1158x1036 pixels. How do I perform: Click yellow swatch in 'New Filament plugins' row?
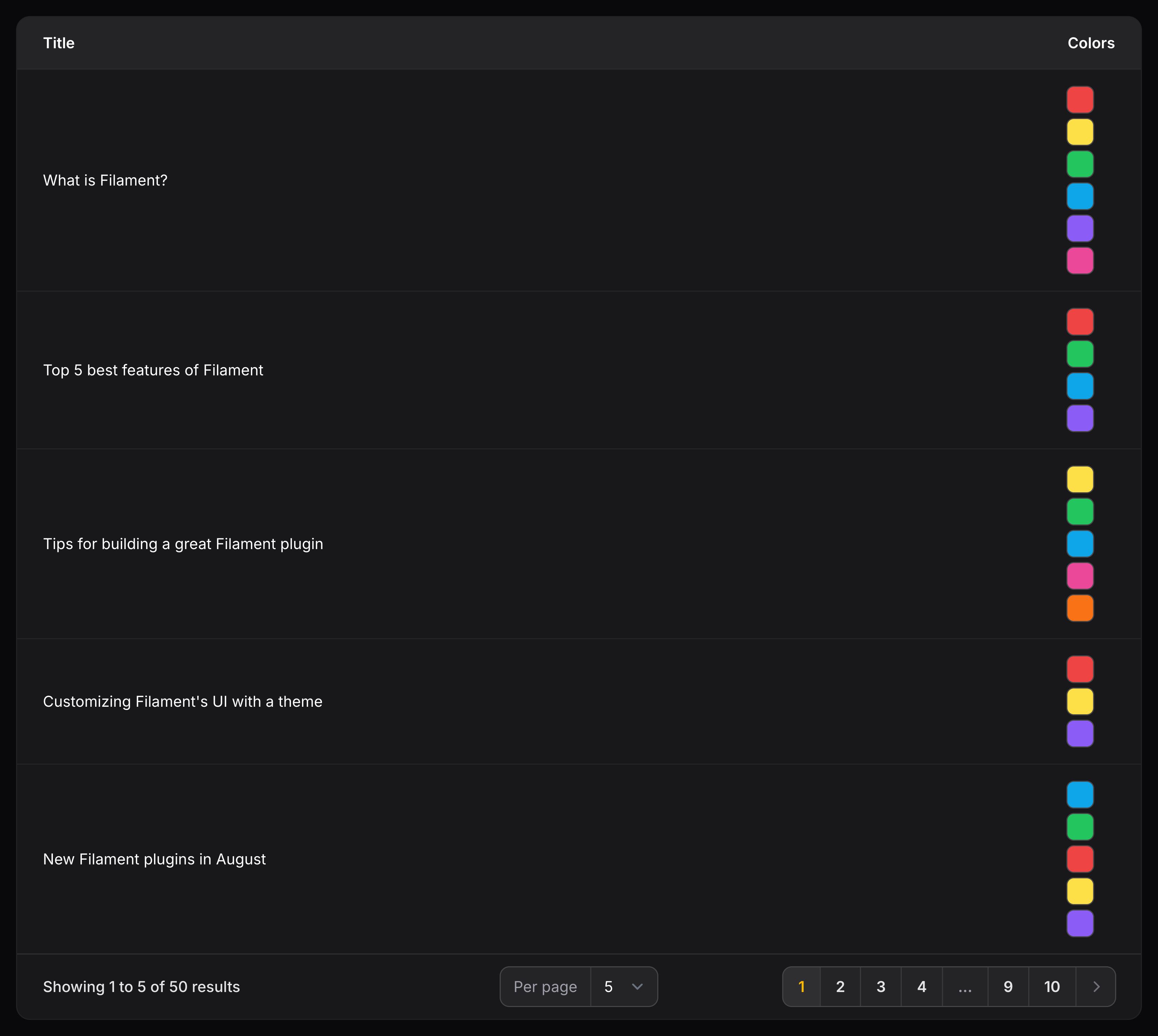coord(1080,892)
